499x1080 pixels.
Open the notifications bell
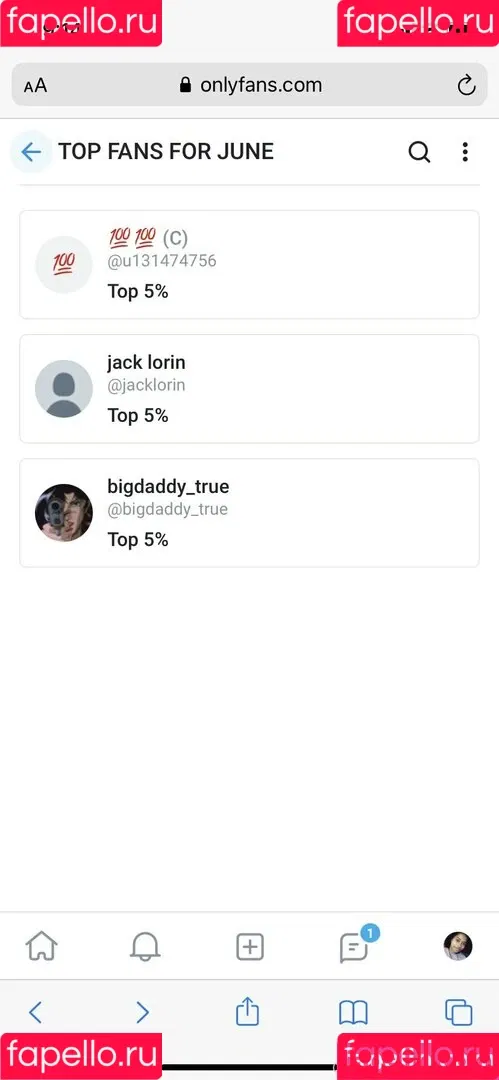point(145,946)
